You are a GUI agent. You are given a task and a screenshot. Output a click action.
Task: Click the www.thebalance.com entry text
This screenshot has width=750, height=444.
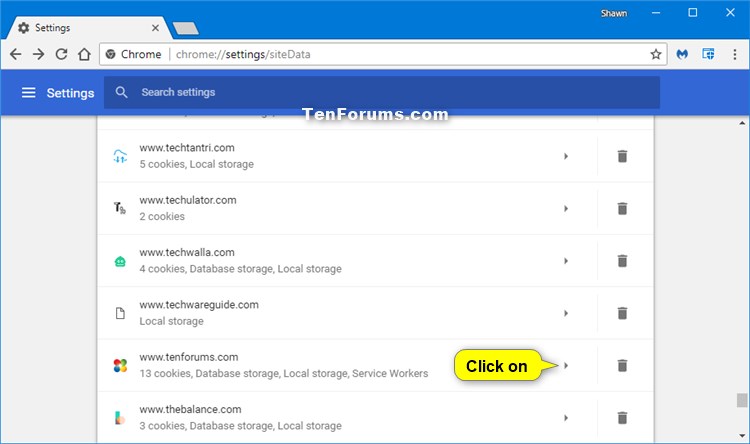pos(190,410)
